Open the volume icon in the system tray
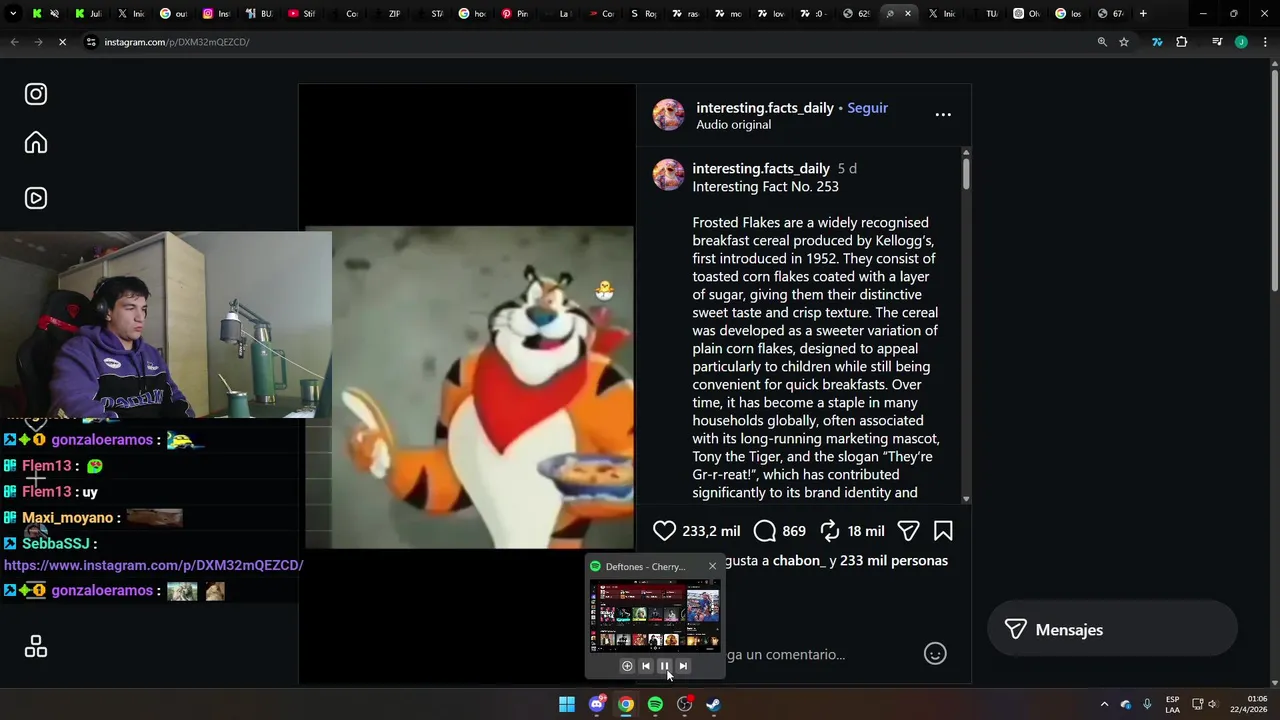 1212,704
